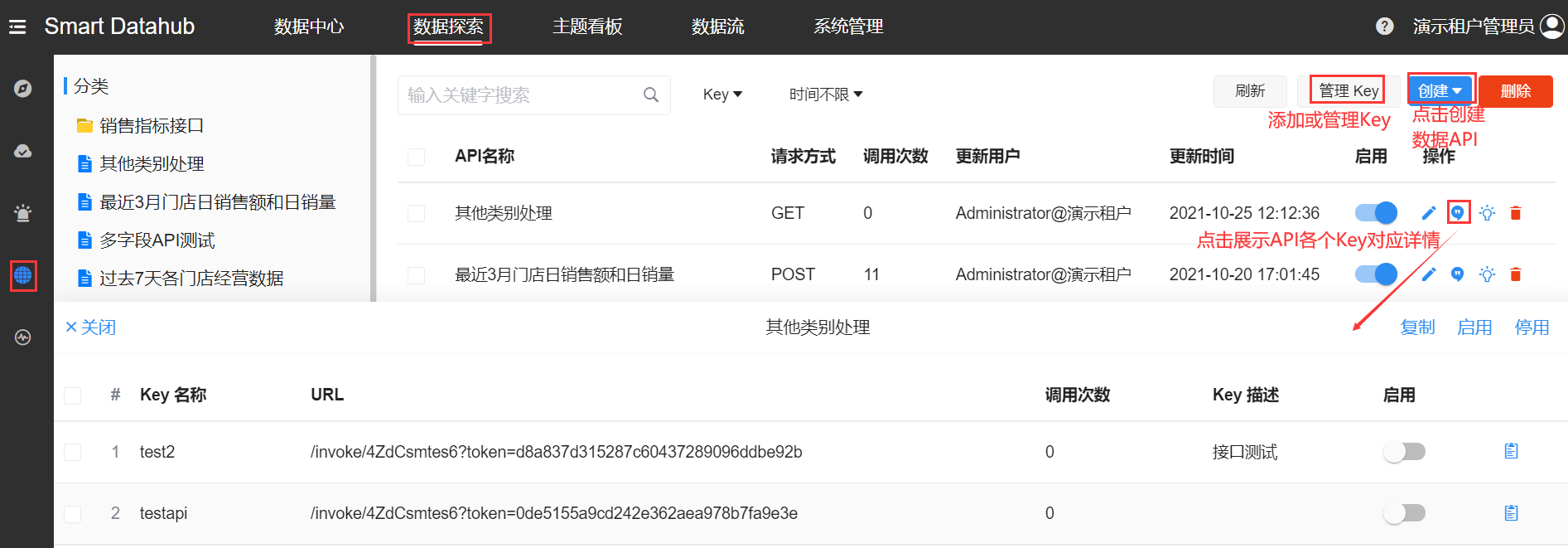
Task: Click the help question mark icon
Action: 1384,27
